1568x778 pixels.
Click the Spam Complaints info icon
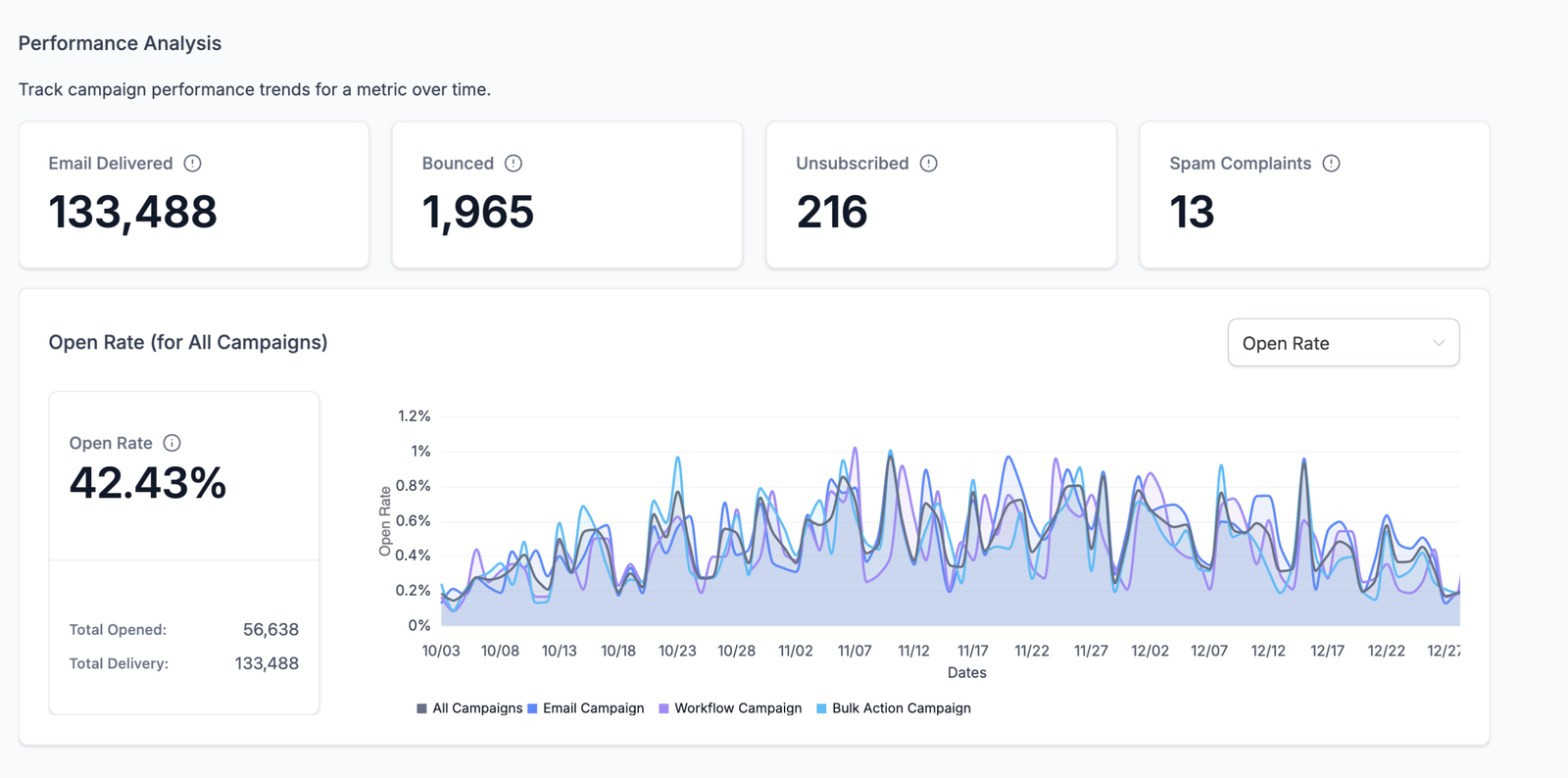(1331, 164)
